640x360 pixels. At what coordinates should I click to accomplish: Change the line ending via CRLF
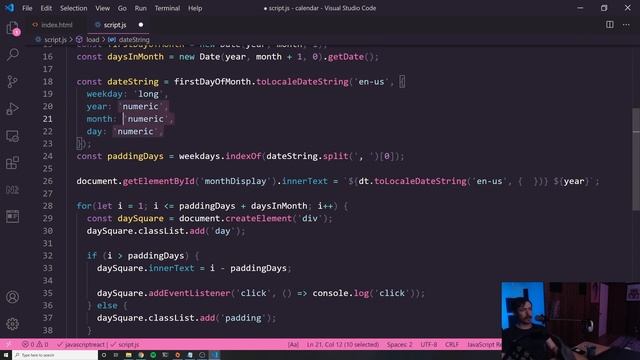point(452,344)
